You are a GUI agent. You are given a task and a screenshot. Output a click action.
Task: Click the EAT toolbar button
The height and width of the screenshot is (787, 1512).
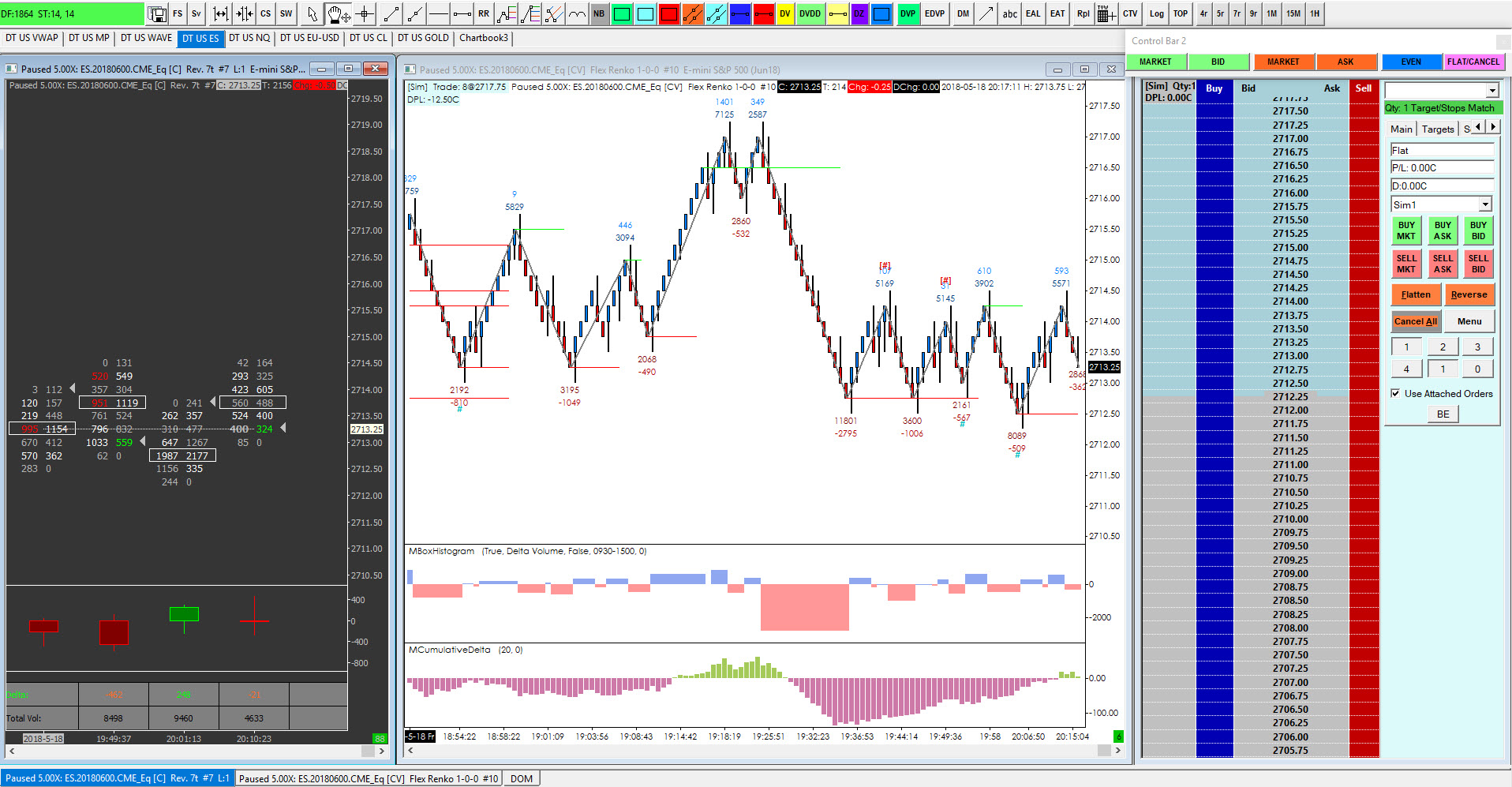1057,13
